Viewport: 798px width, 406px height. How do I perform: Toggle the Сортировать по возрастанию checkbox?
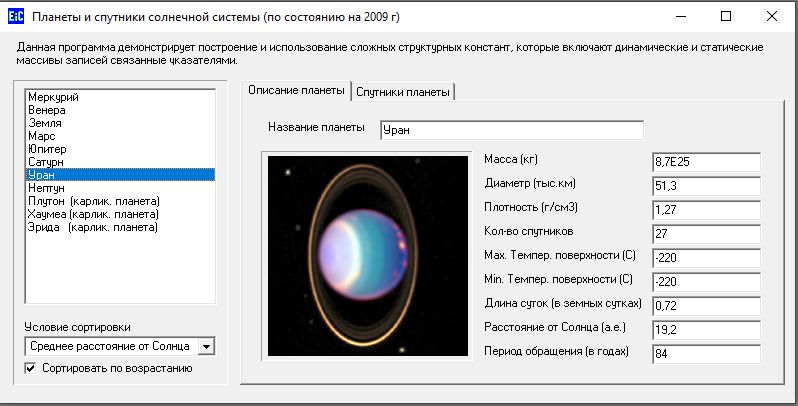(x=32, y=368)
